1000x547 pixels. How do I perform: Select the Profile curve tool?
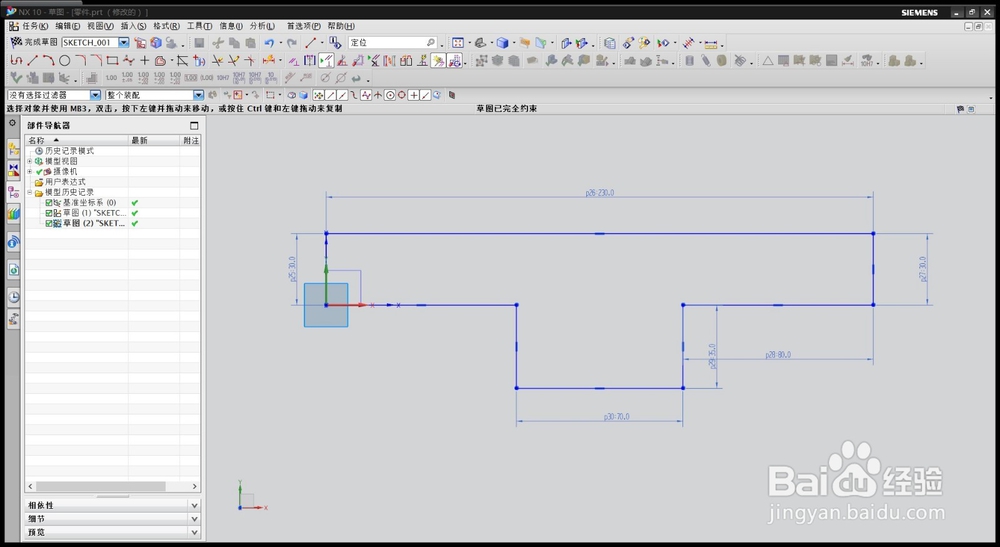point(17,61)
